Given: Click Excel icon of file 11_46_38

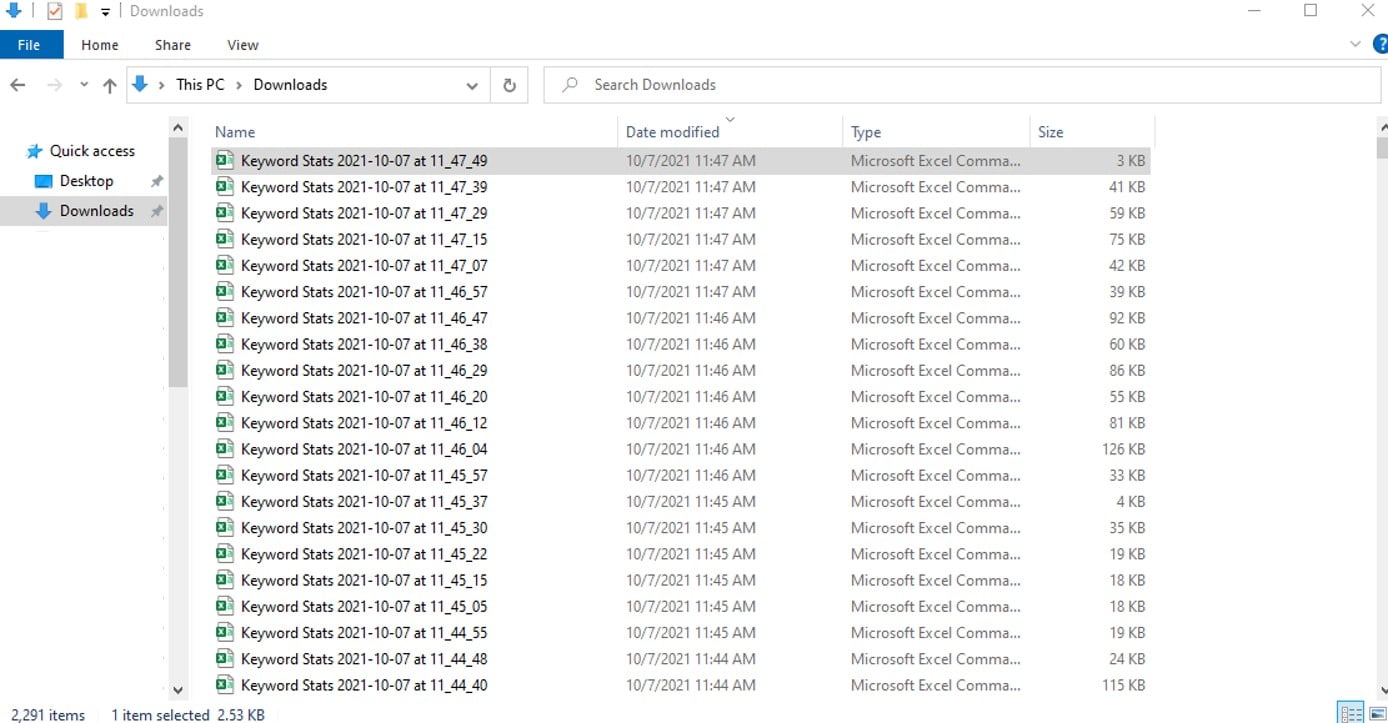Looking at the screenshot, I should pos(225,344).
